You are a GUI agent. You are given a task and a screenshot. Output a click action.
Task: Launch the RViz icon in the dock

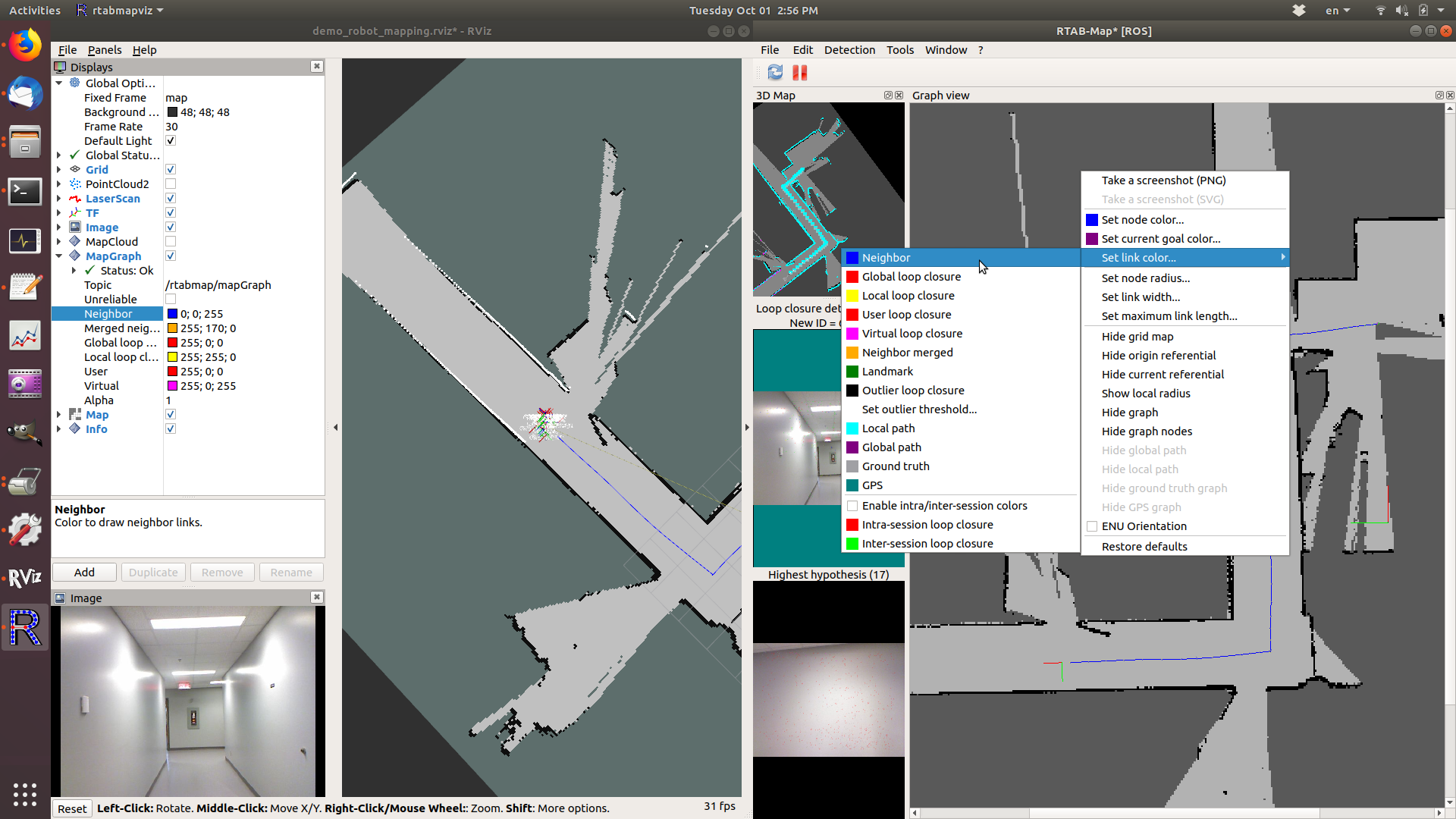(x=24, y=579)
